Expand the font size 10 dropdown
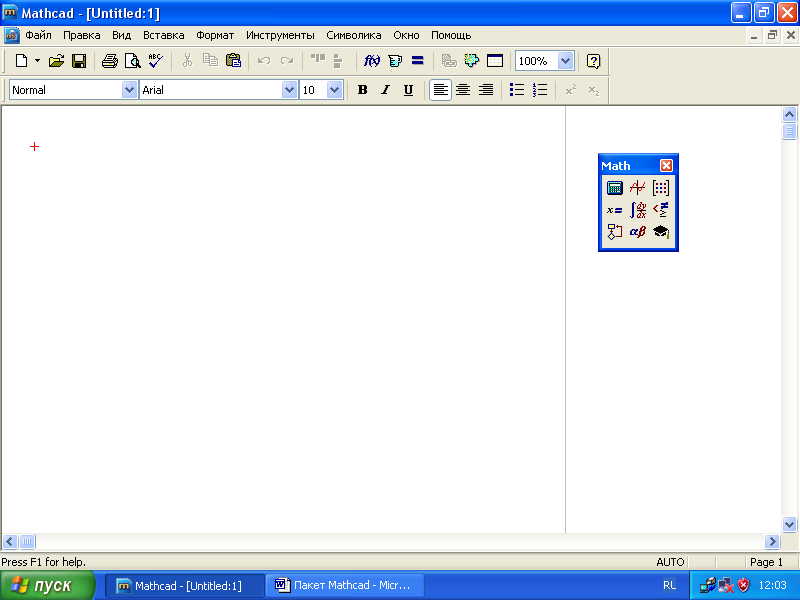This screenshot has width=800, height=600. 334,90
